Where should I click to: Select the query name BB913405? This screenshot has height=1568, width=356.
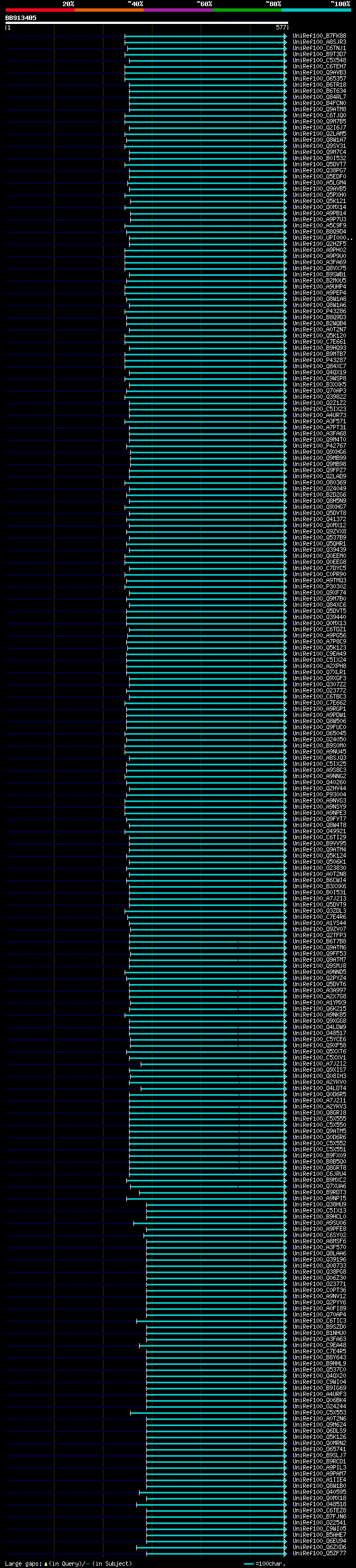pyautogui.click(x=21, y=18)
